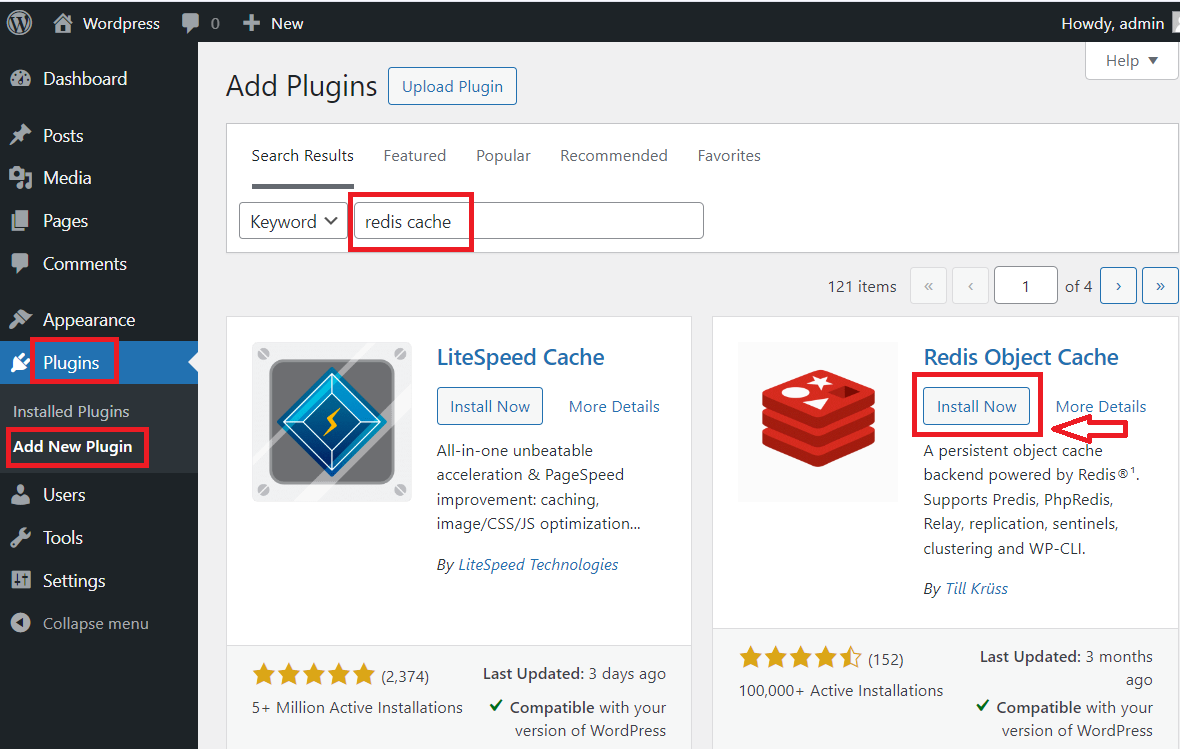
Task: Open the Howdy, admin account menu
Action: point(1113,23)
